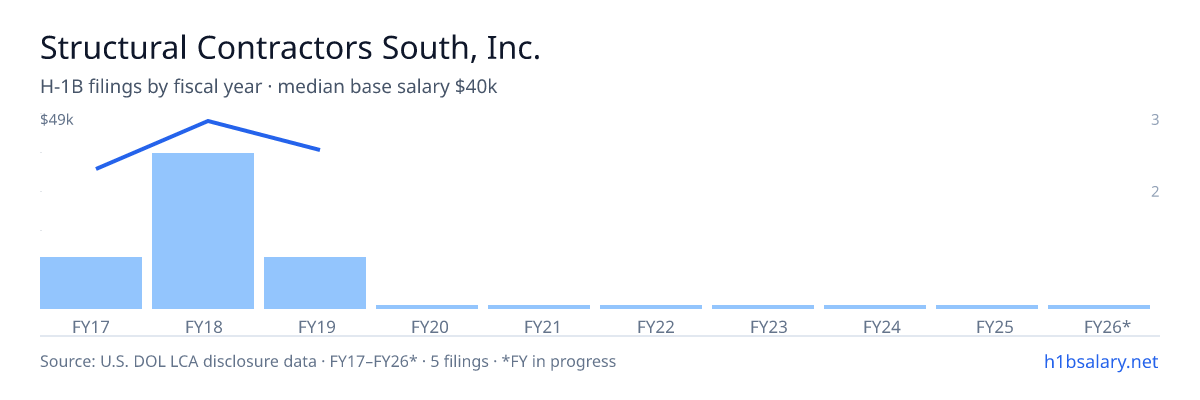Viewport: 1200px width, 400px height.
Task: Click the FY18 axis label
Action: 203,326
